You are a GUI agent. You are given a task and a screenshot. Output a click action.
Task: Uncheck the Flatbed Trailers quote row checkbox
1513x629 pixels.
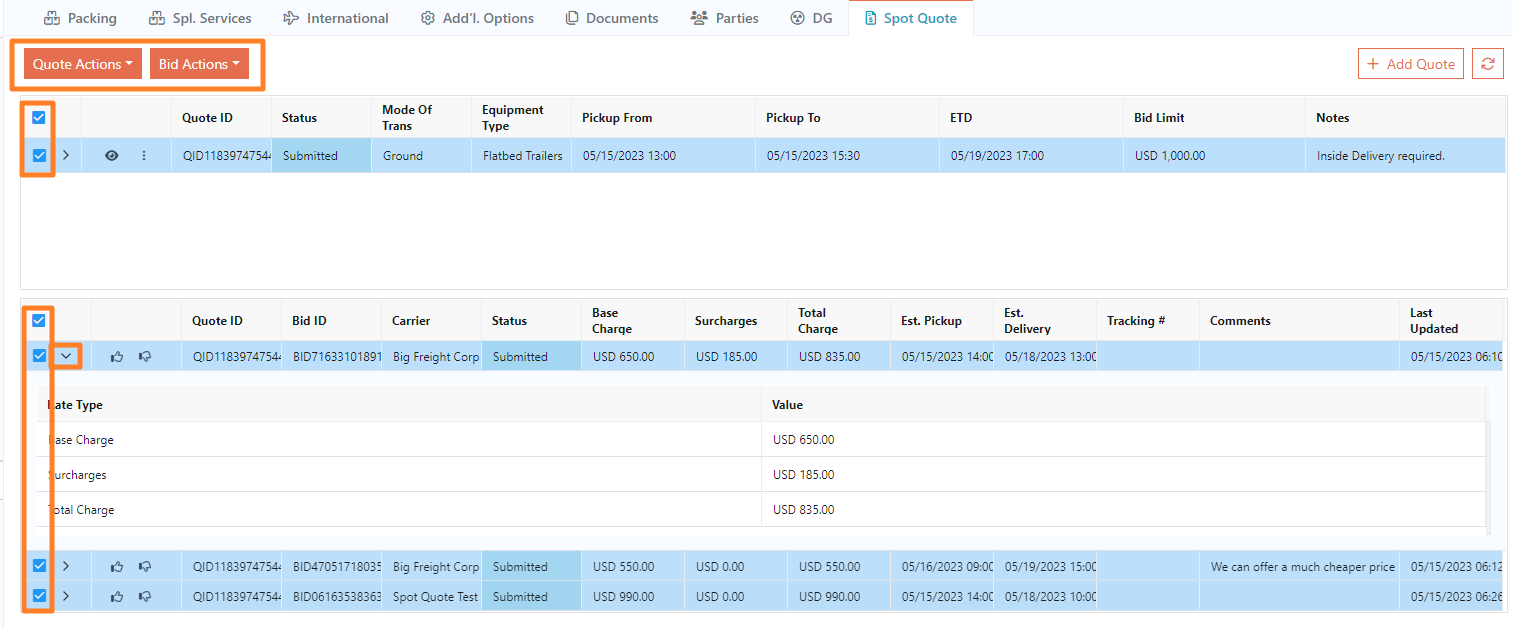click(39, 155)
